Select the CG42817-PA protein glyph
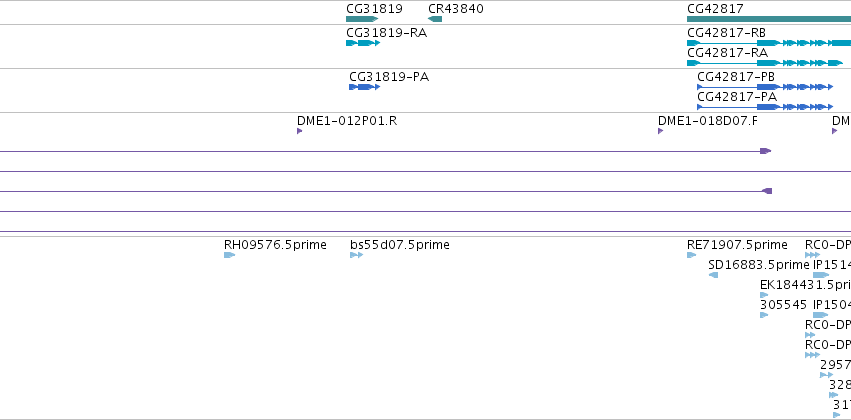 click(x=765, y=107)
